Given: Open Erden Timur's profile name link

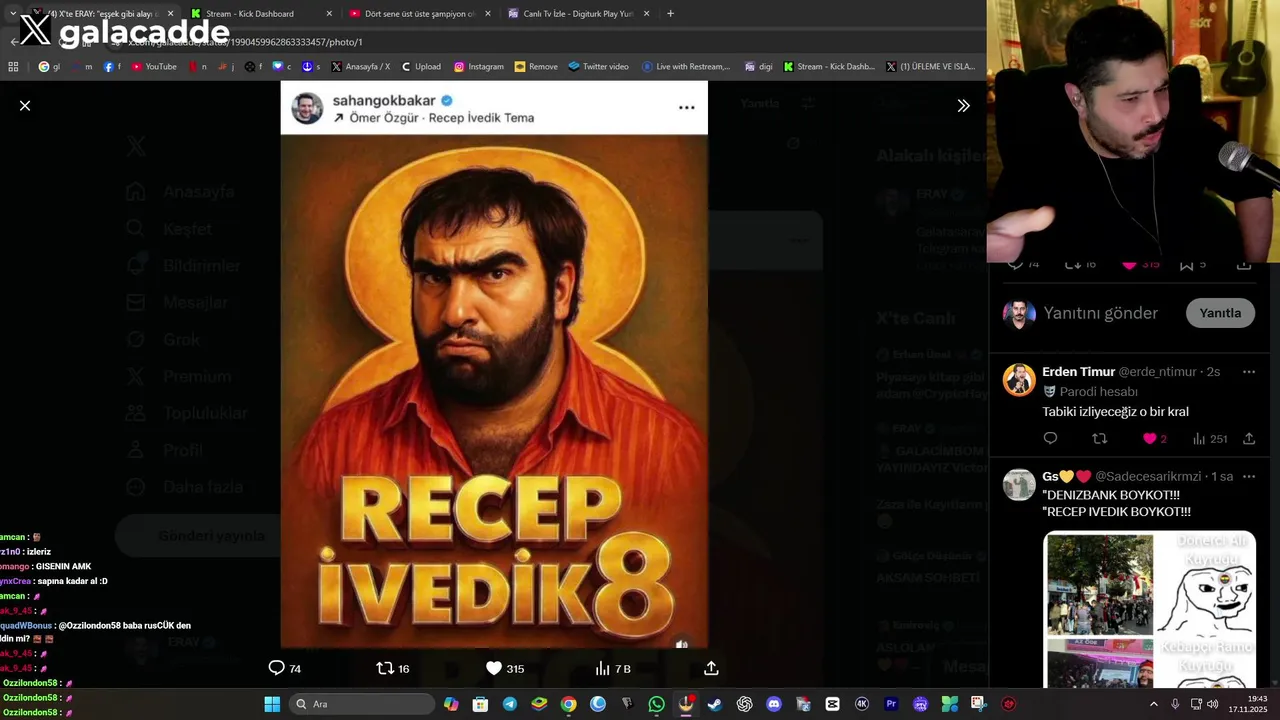Looking at the screenshot, I should pyautogui.click(x=1078, y=371).
